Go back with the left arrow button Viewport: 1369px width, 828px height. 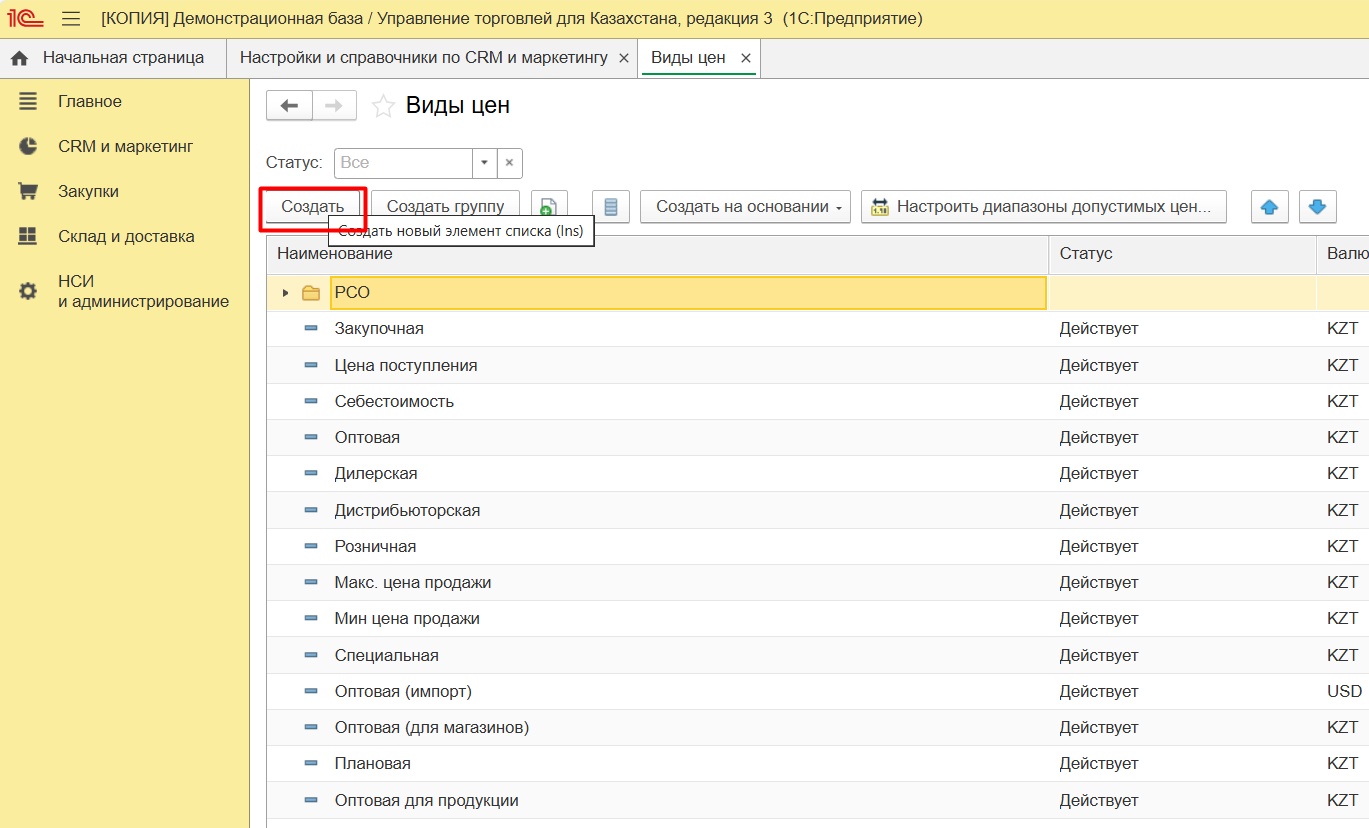[289, 106]
